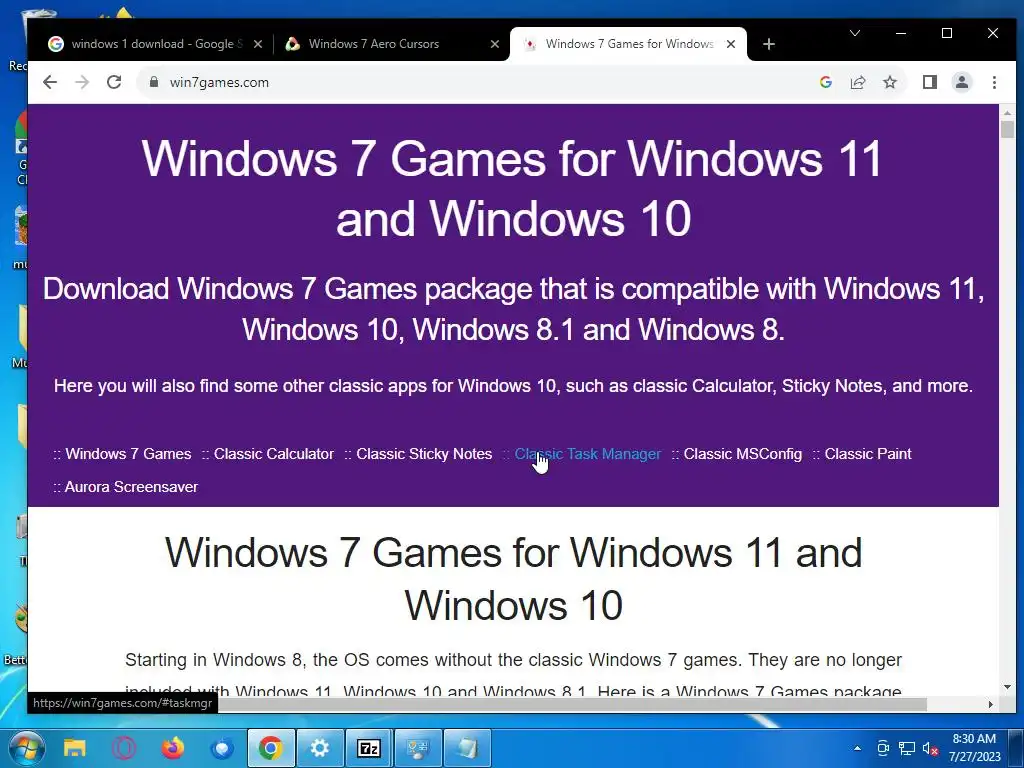The width and height of the screenshot is (1024, 768).
Task: Click the forward navigation arrow
Action: [x=82, y=82]
